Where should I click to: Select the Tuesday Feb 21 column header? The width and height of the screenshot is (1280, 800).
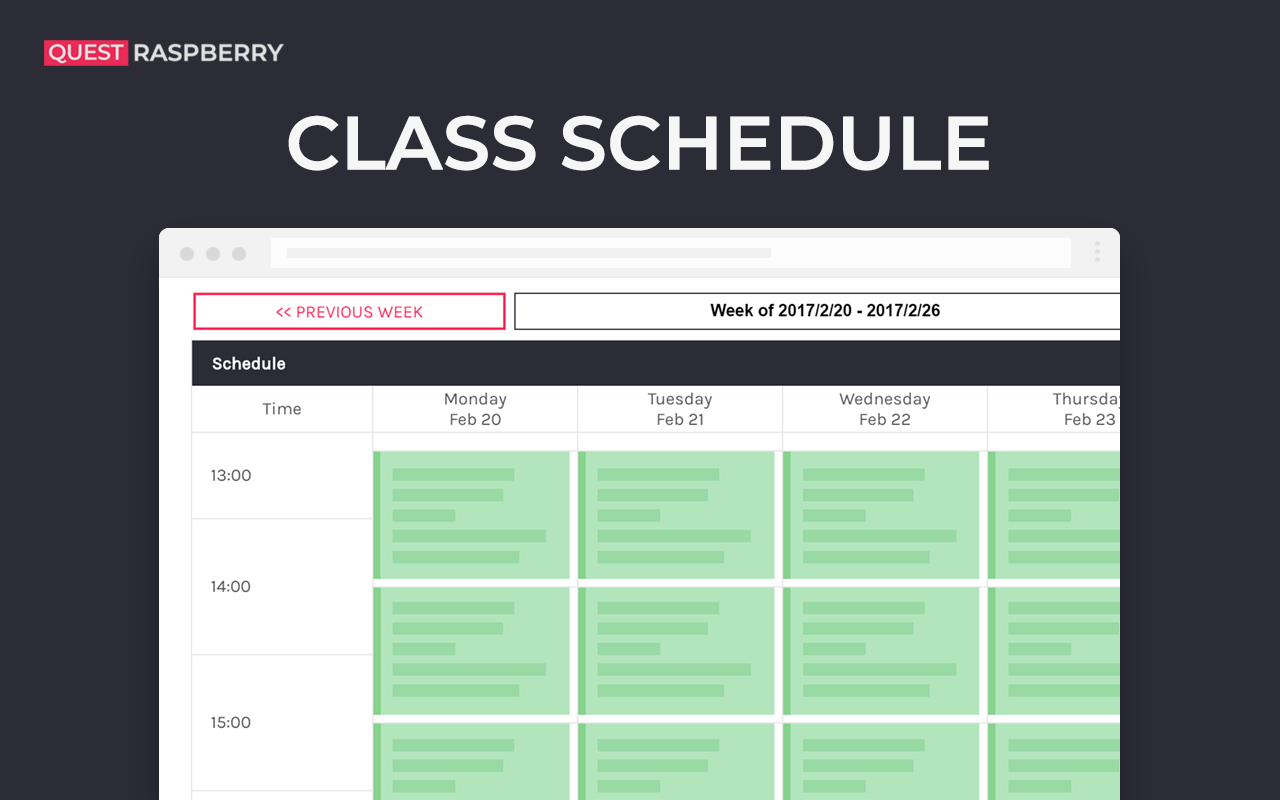pos(680,409)
